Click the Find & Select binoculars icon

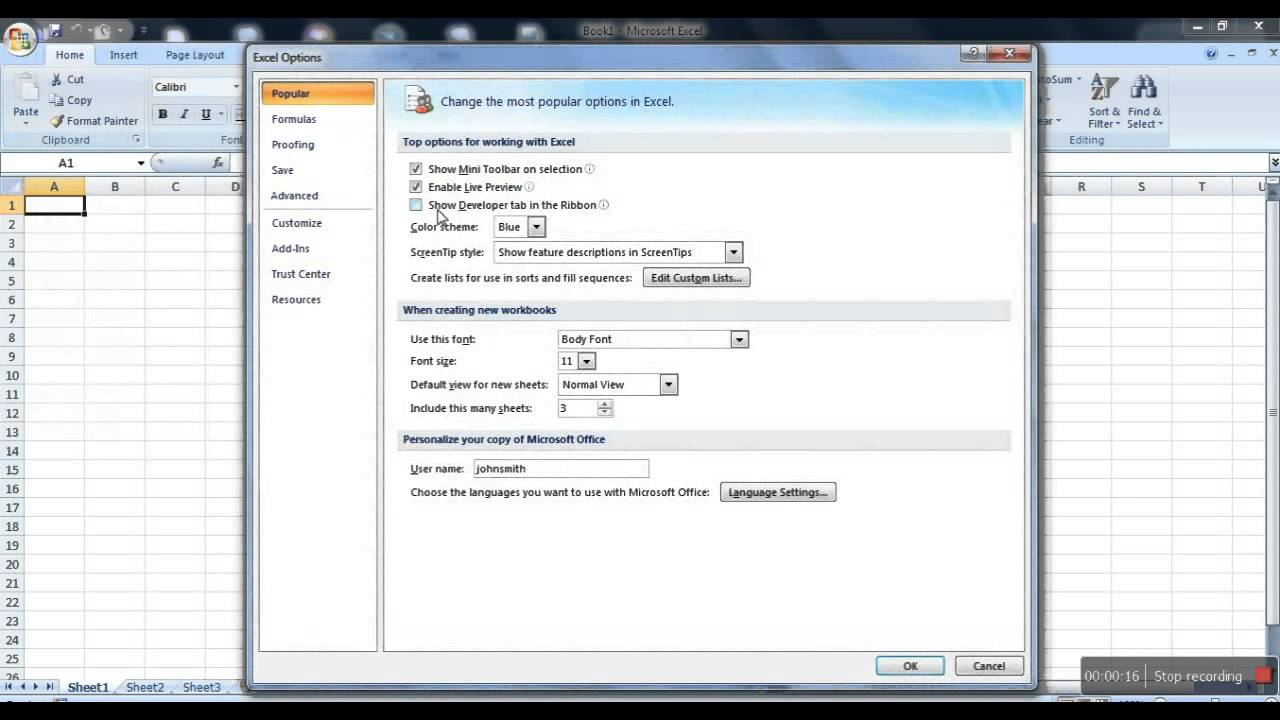click(1144, 87)
